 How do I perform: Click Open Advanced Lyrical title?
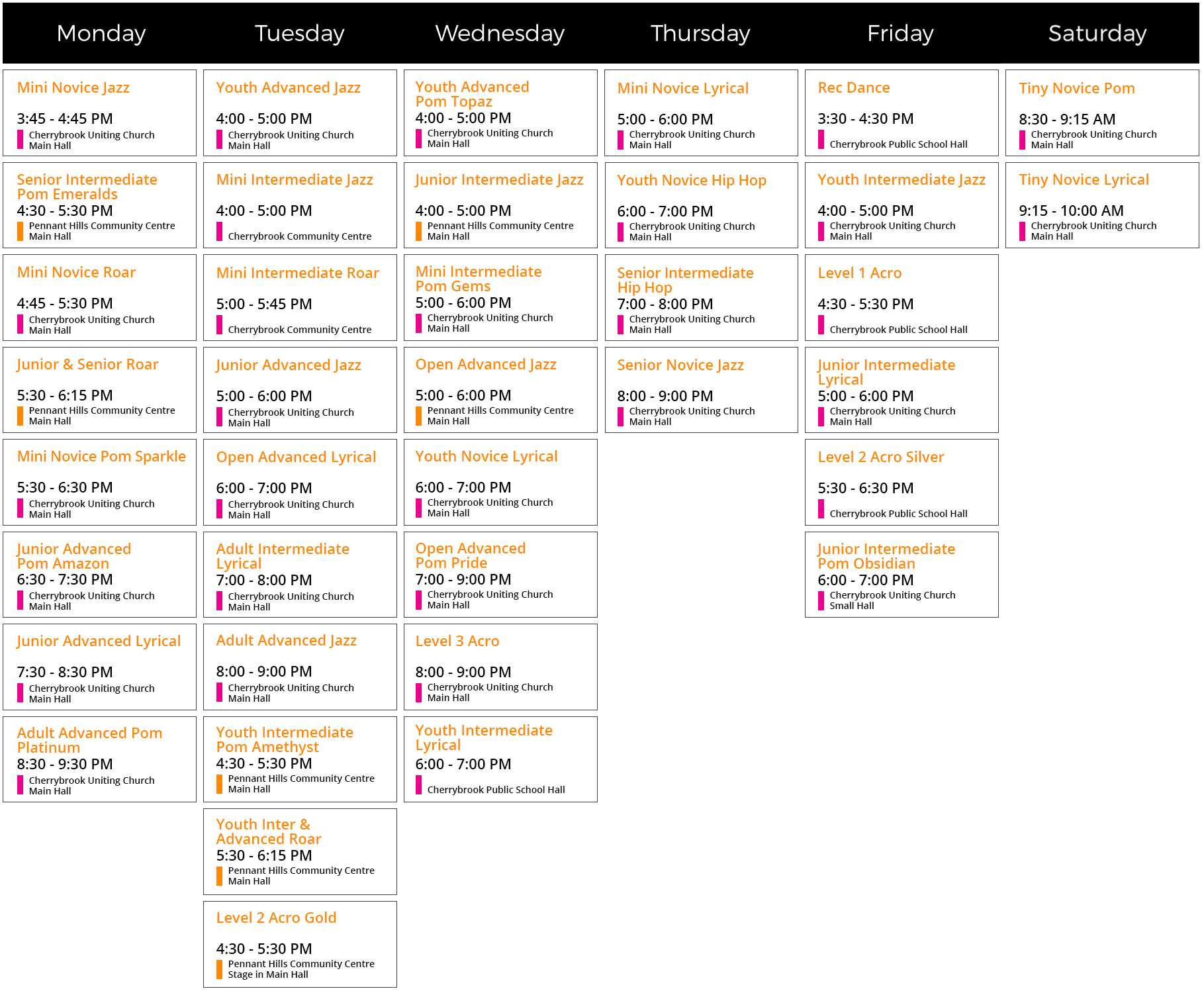coord(296,457)
